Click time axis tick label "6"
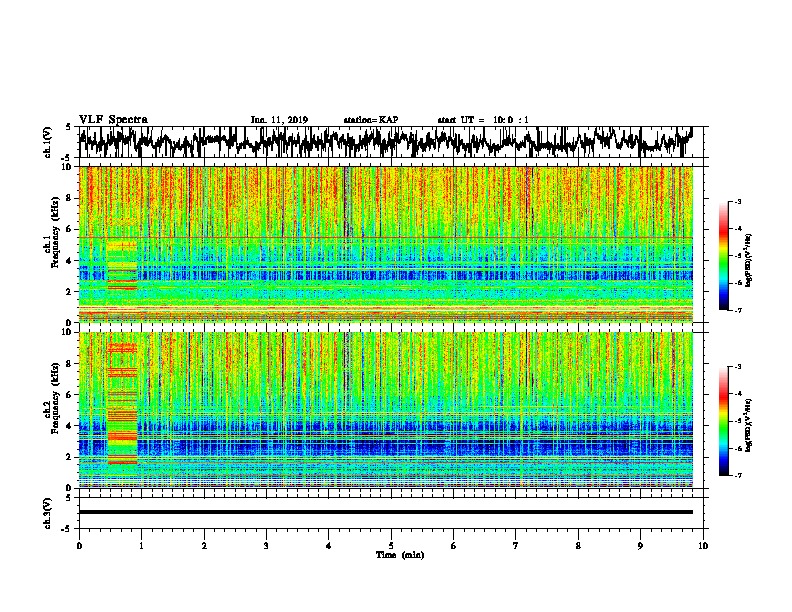 pyautogui.click(x=453, y=546)
